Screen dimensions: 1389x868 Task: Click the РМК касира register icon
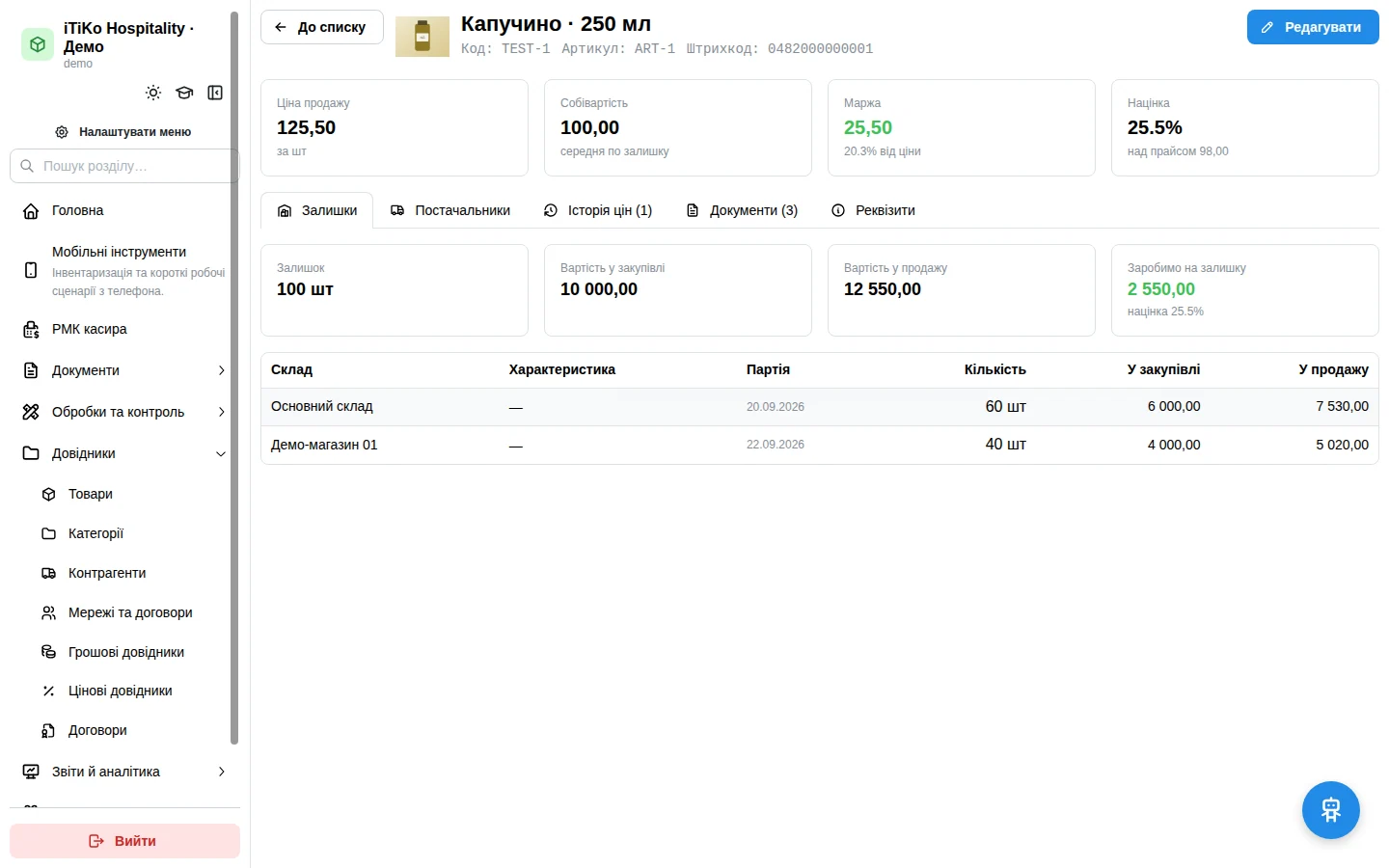coord(31,330)
